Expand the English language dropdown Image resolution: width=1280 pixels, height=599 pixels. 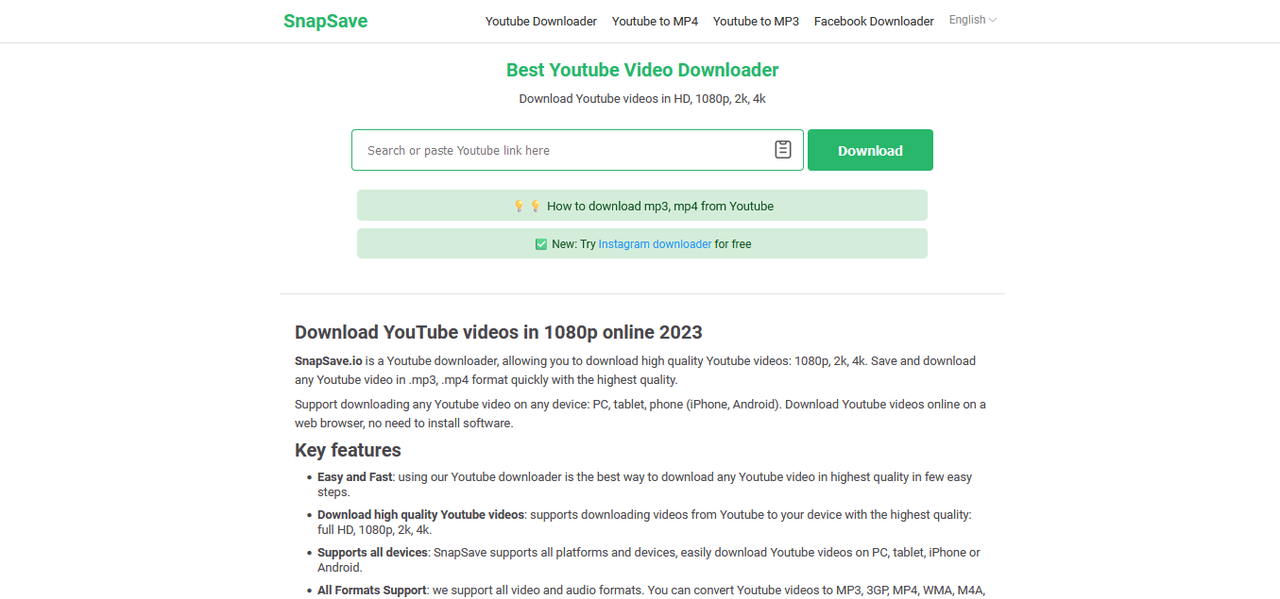(973, 20)
